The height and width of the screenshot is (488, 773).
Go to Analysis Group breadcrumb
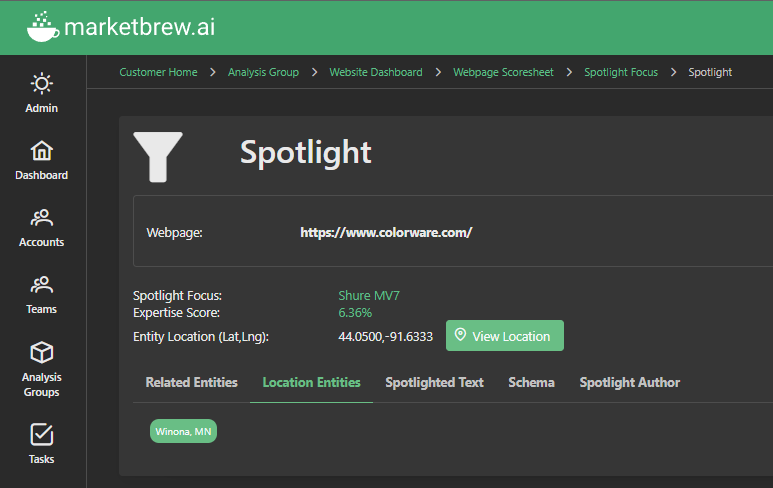(263, 72)
